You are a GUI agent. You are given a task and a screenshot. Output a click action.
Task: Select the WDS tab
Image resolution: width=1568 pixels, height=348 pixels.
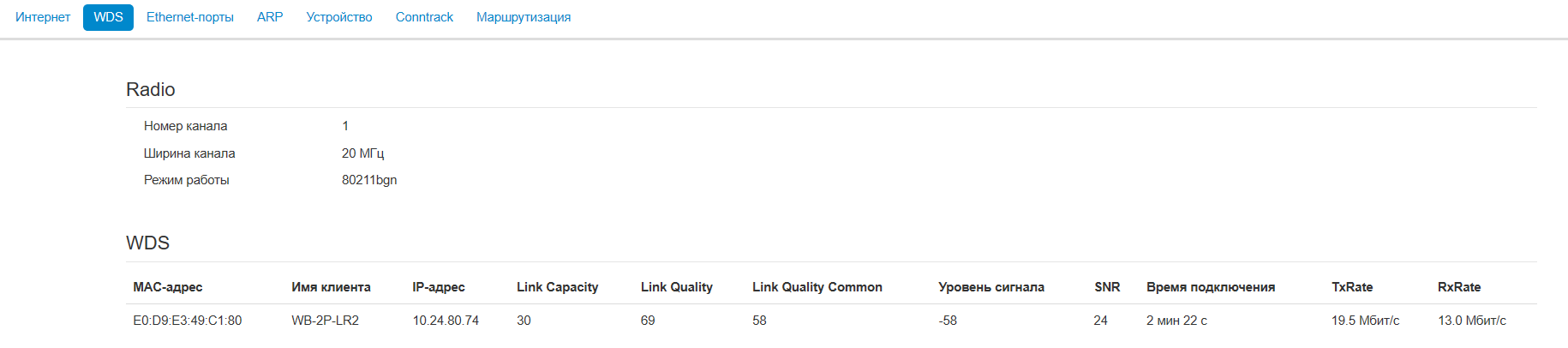[108, 17]
